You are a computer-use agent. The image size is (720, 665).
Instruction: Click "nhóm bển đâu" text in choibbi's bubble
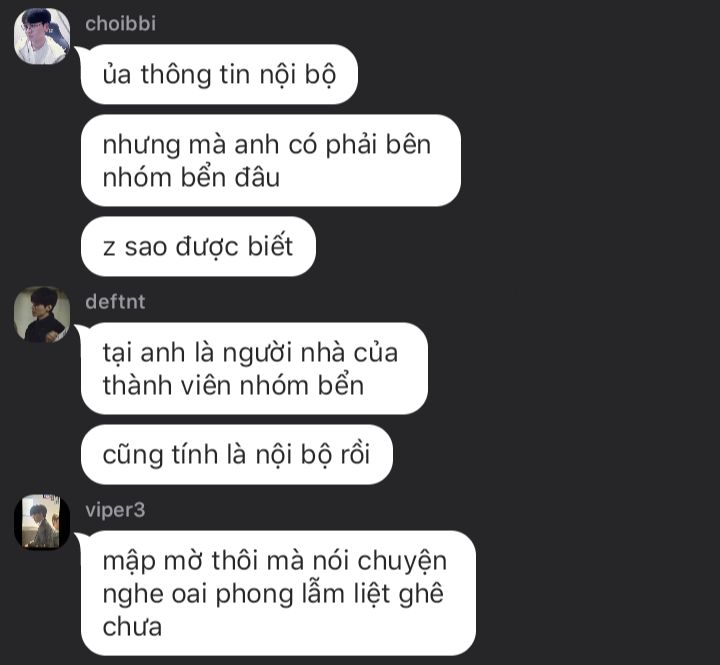pyautogui.click(x=191, y=178)
